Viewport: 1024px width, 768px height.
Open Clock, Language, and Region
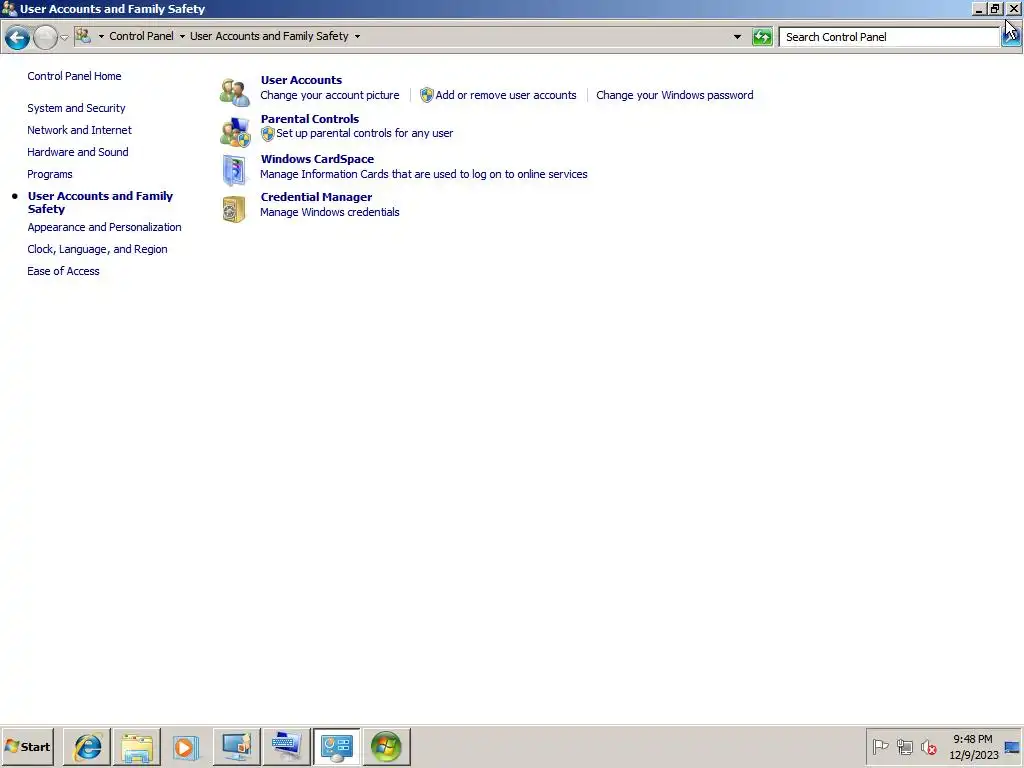(97, 249)
